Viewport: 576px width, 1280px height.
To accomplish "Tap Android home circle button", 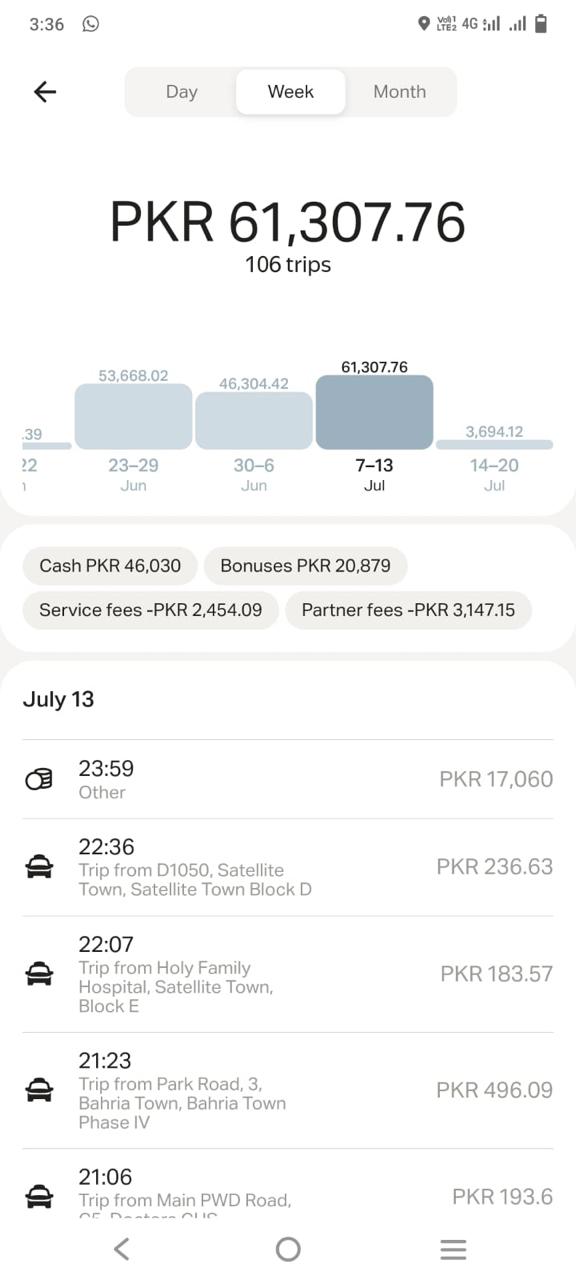I will [x=288, y=1249].
